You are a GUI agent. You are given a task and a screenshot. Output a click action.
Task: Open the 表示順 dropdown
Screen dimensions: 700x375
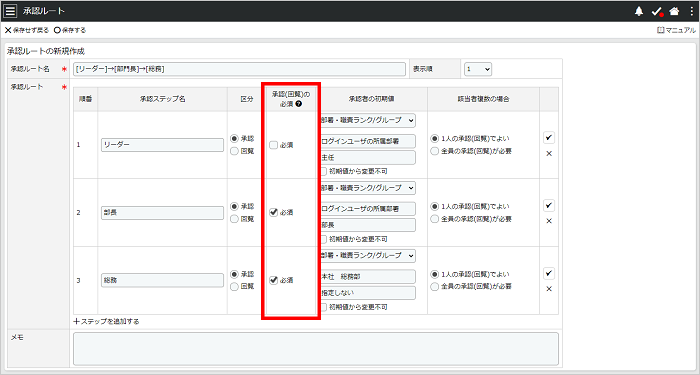[x=478, y=69]
